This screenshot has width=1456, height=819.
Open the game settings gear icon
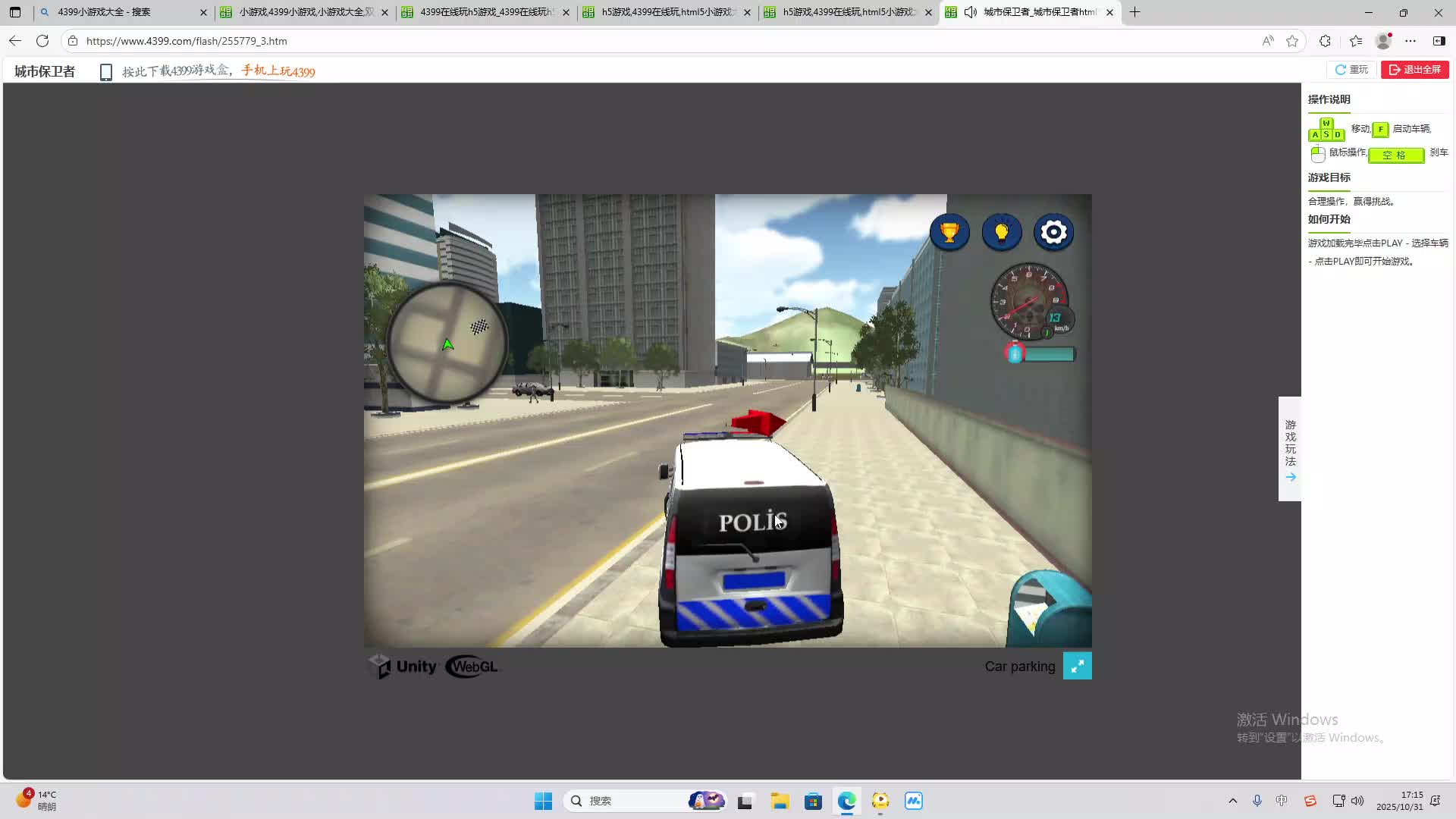coord(1053,232)
